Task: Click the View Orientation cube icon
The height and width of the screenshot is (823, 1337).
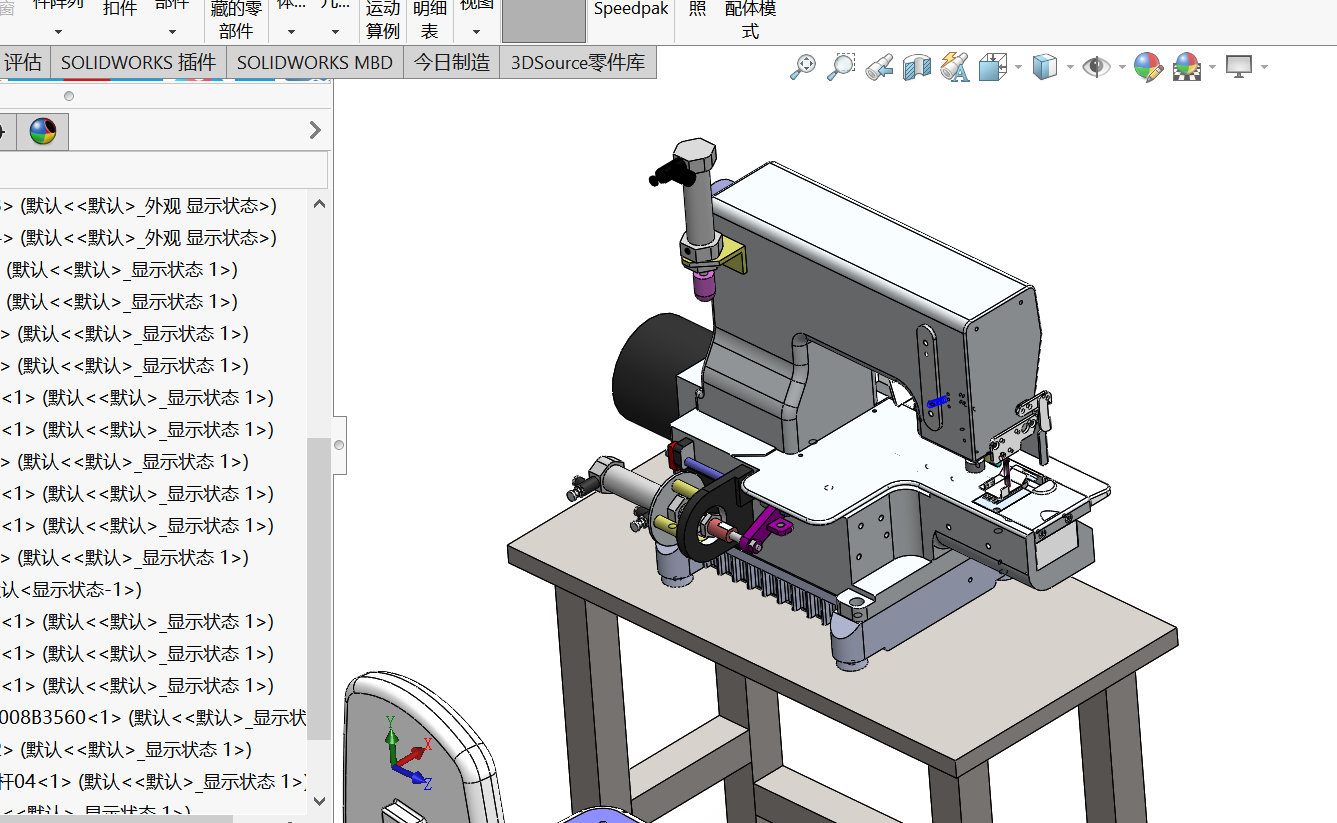Action: coord(993,67)
